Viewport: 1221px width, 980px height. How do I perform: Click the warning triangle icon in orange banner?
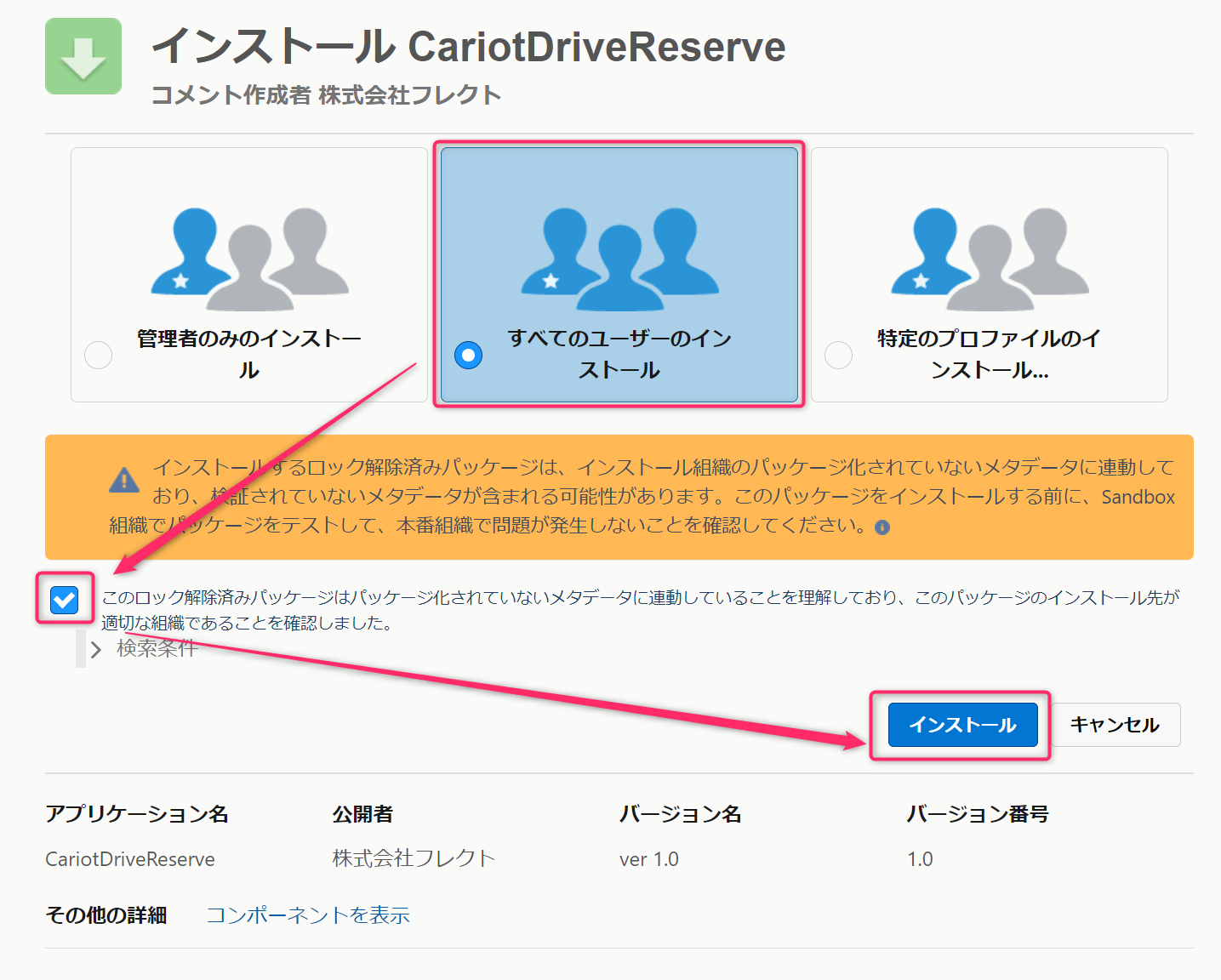[x=124, y=480]
